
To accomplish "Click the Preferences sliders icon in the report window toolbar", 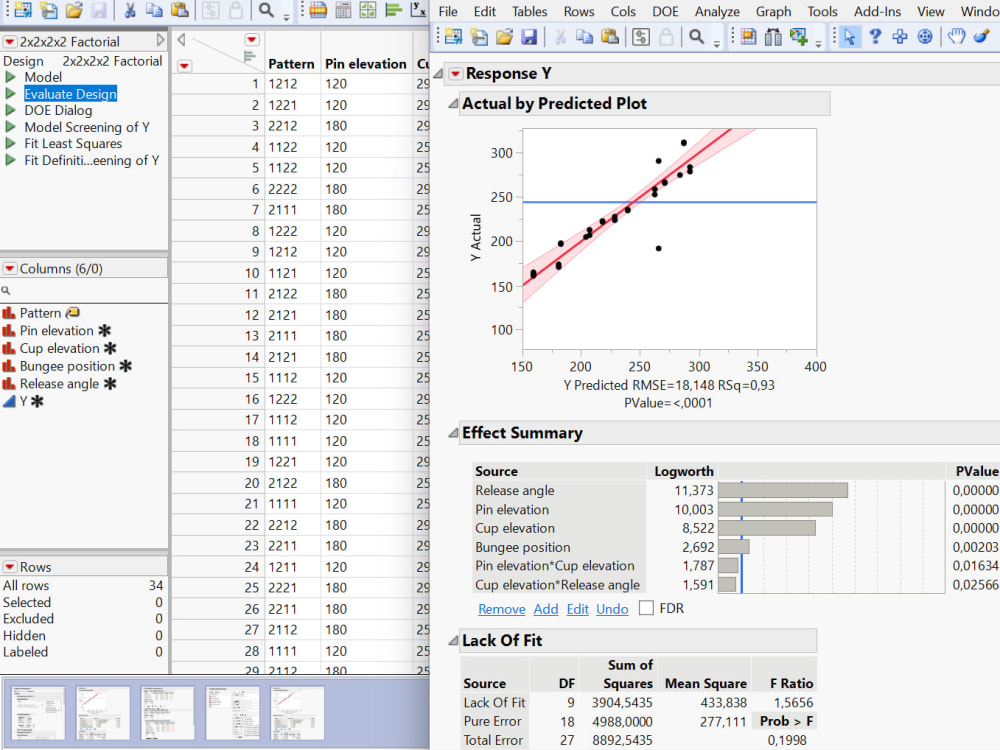I will coord(641,37).
